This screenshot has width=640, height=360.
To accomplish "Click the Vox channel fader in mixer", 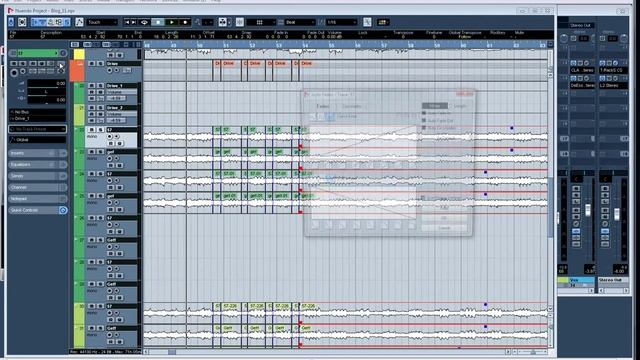I will click(588, 210).
